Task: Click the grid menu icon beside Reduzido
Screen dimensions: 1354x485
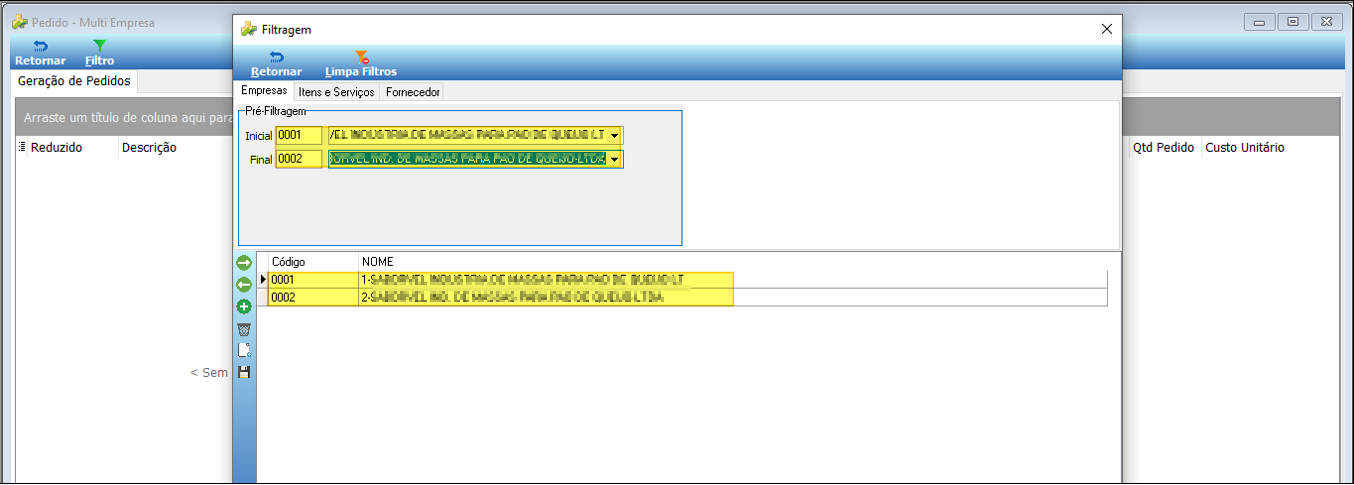Action: [x=22, y=147]
